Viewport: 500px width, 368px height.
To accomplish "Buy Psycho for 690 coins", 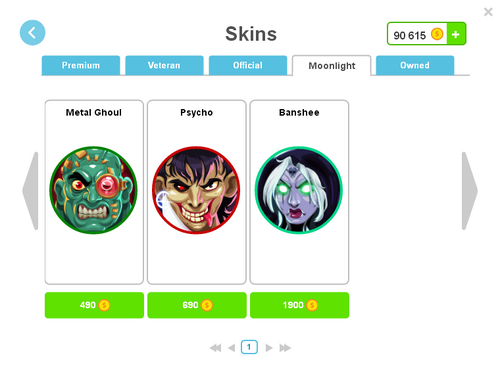I will [197, 305].
